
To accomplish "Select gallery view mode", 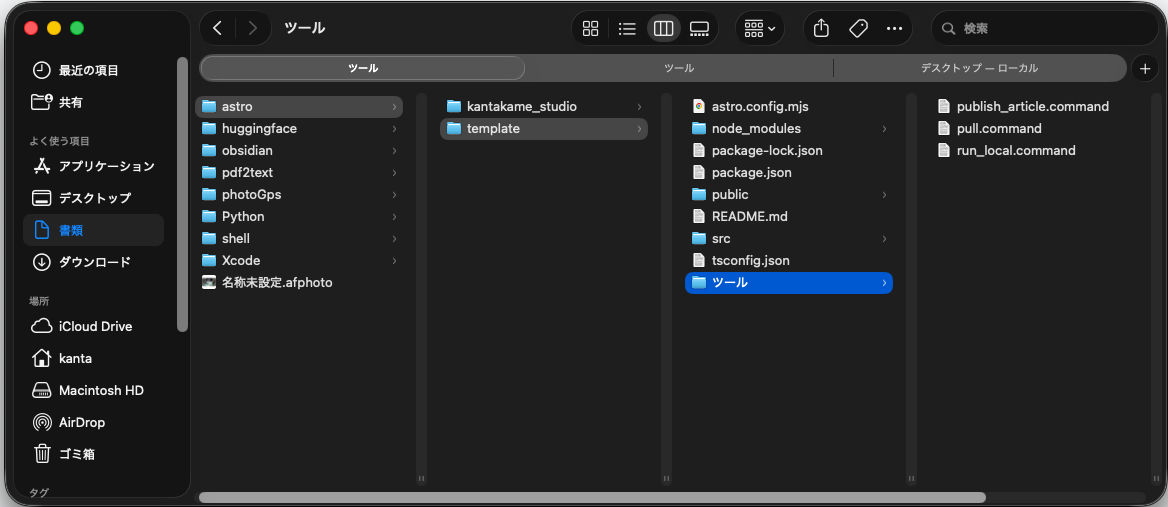I will pyautogui.click(x=699, y=28).
